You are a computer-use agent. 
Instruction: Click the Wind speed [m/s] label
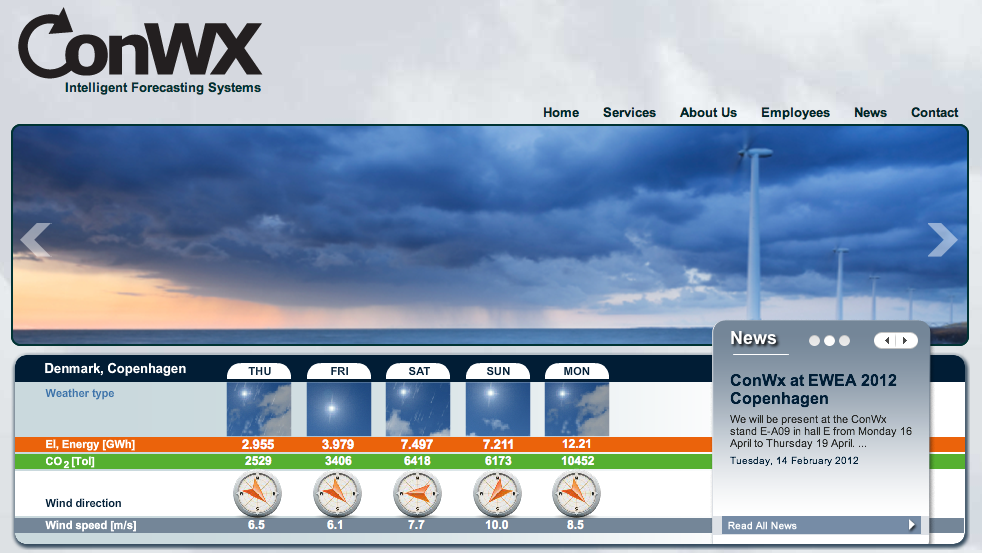coord(91,525)
